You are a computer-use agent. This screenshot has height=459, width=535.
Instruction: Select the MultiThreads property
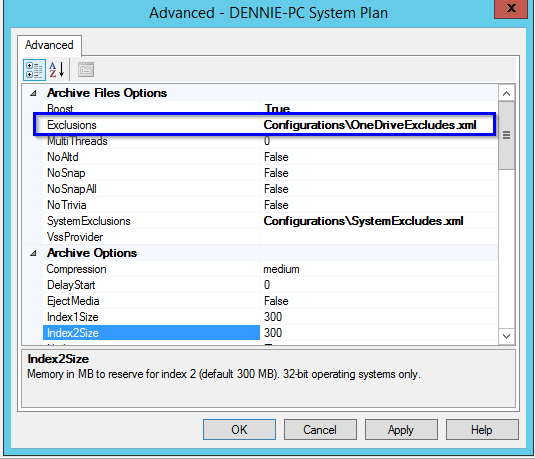(x=77, y=141)
